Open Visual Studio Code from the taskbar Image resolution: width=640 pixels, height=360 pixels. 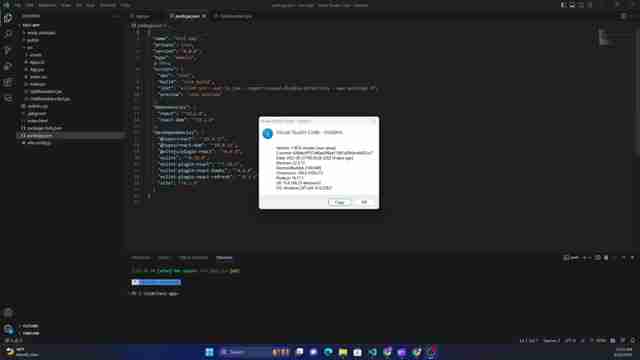point(372,352)
